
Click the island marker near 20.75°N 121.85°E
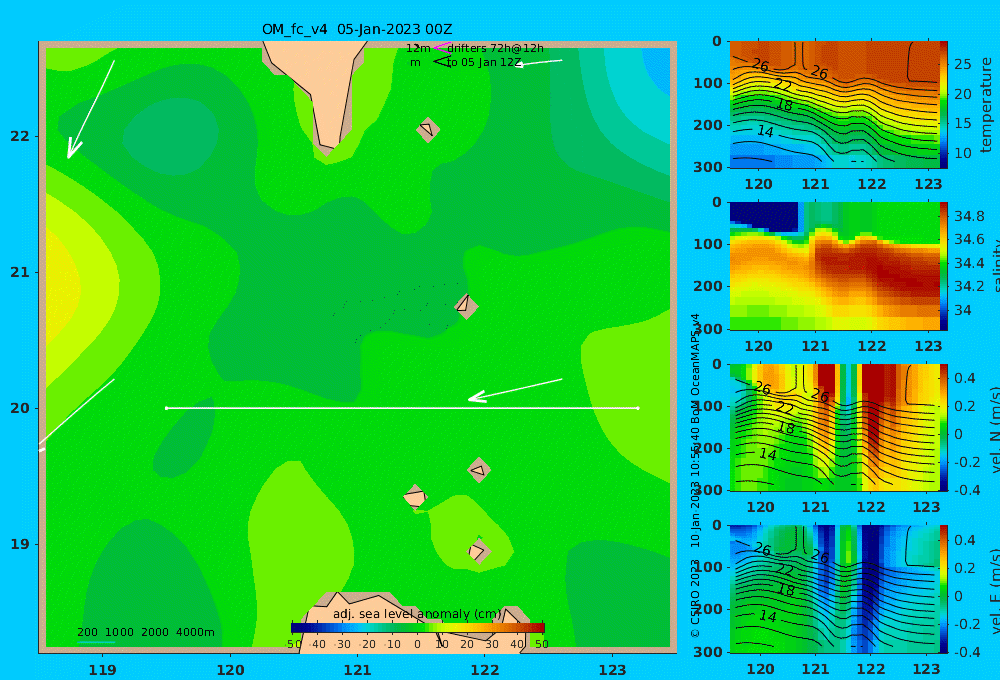pos(466,306)
